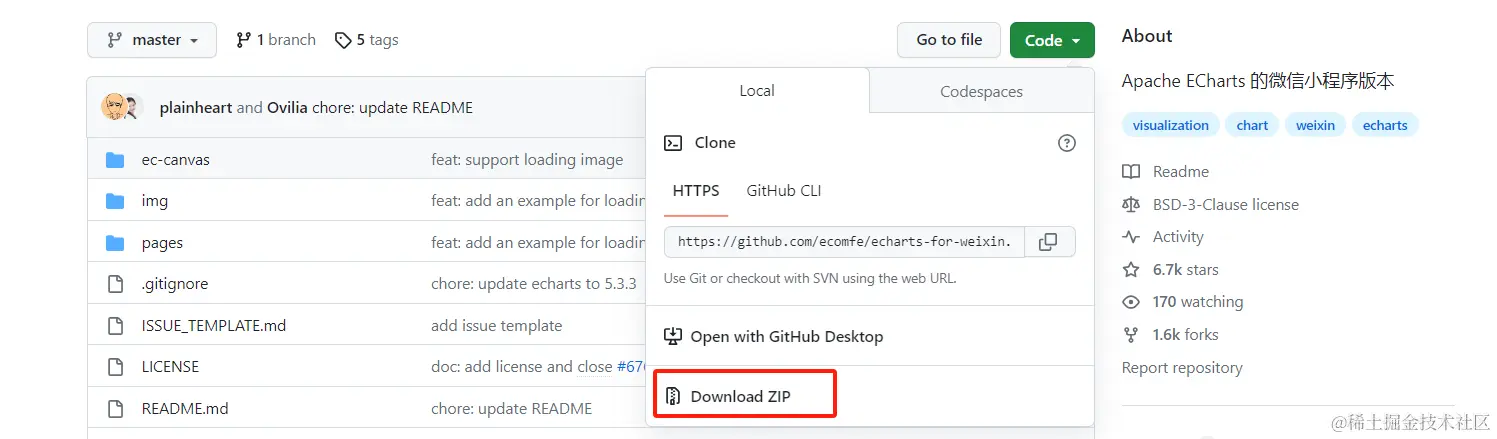
Task: Click the Report repository link
Action: [1182, 368]
